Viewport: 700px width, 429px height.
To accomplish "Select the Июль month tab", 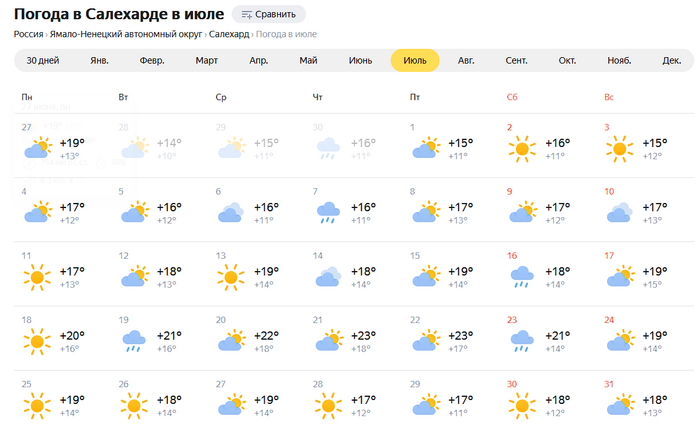I will (x=415, y=60).
